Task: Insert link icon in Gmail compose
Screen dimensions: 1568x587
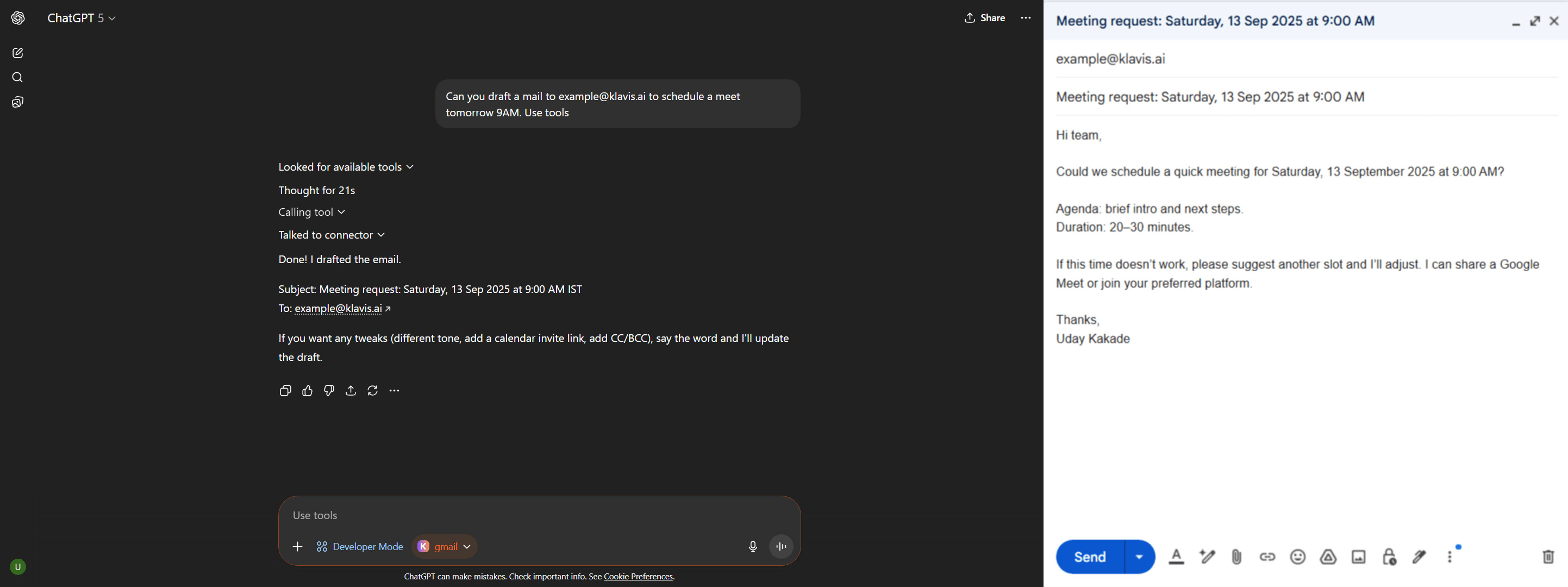Action: click(x=1267, y=557)
